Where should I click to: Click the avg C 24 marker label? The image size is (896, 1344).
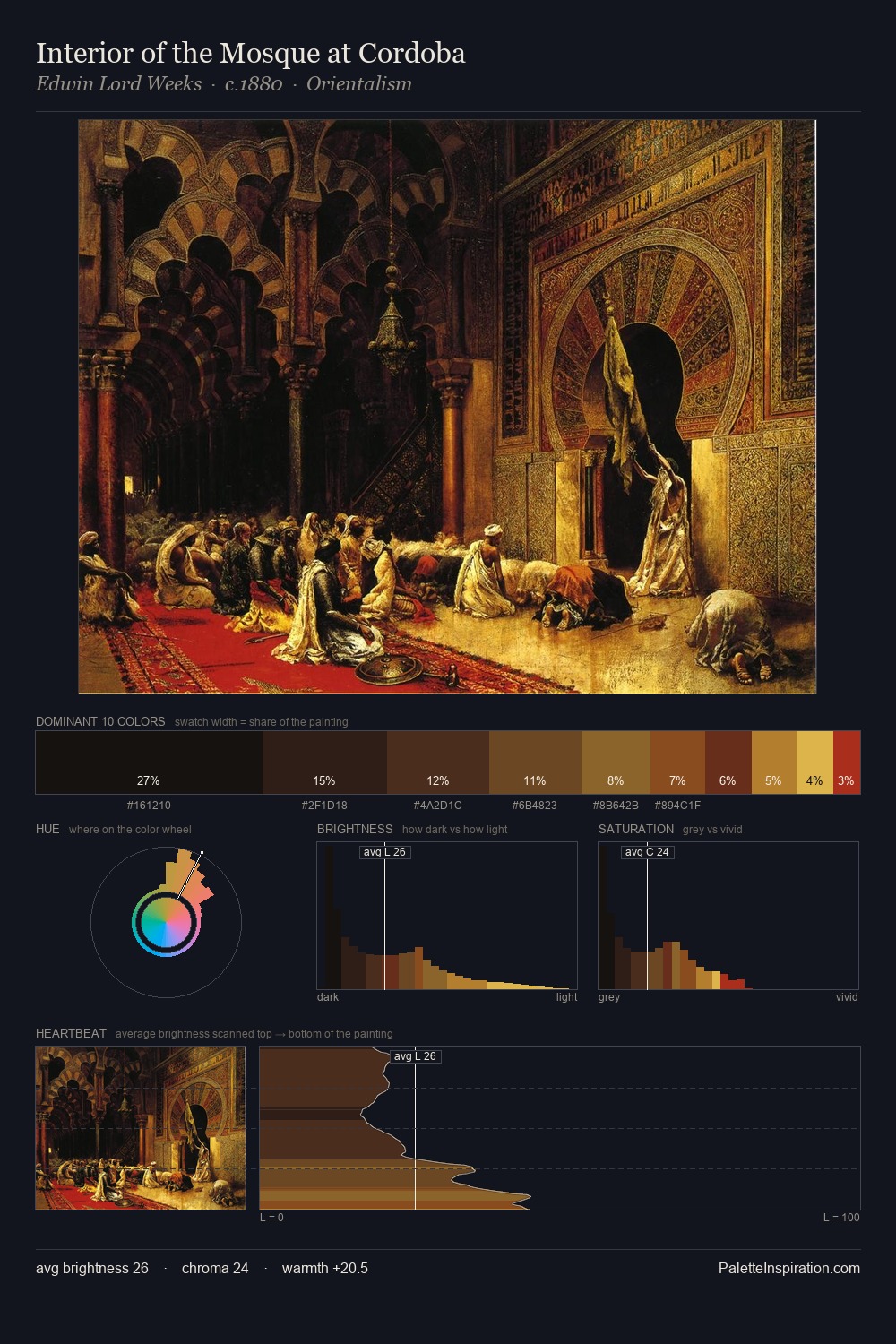click(647, 852)
